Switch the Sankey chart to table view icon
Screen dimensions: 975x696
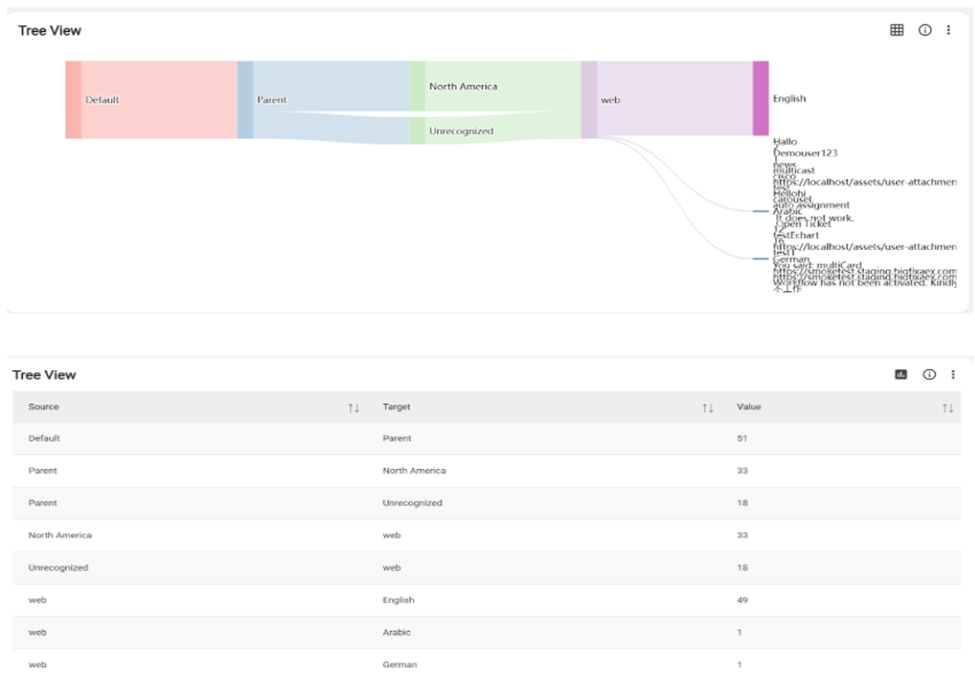896,30
